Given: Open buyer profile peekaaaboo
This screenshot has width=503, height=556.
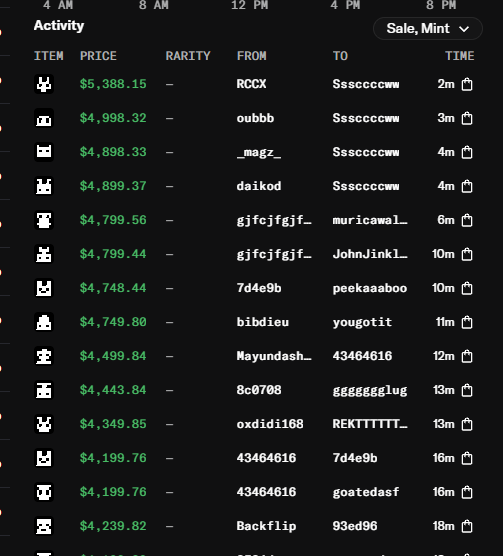Looking at the screenshot, I should 370,288.
